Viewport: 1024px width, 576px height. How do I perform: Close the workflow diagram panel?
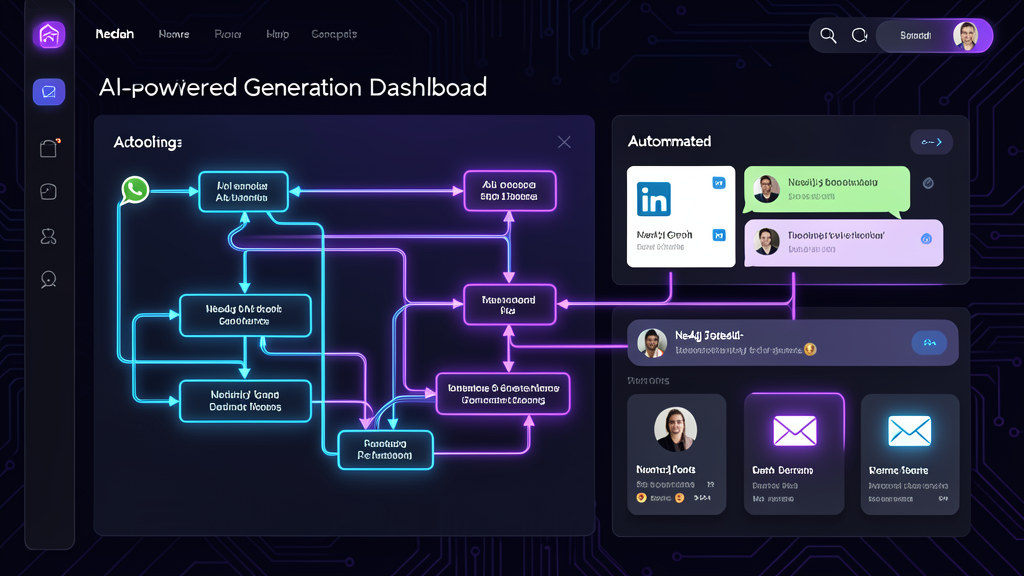tap(563, 142)
